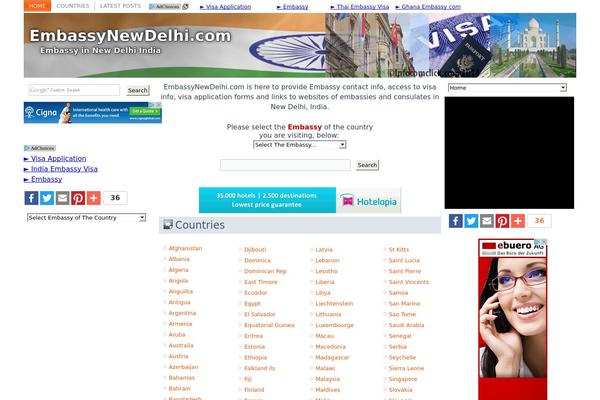Focus center search text field
Image resolution: width=600 pixels, height=400 pixels.
pyautogui.click(x=285, y=165)
